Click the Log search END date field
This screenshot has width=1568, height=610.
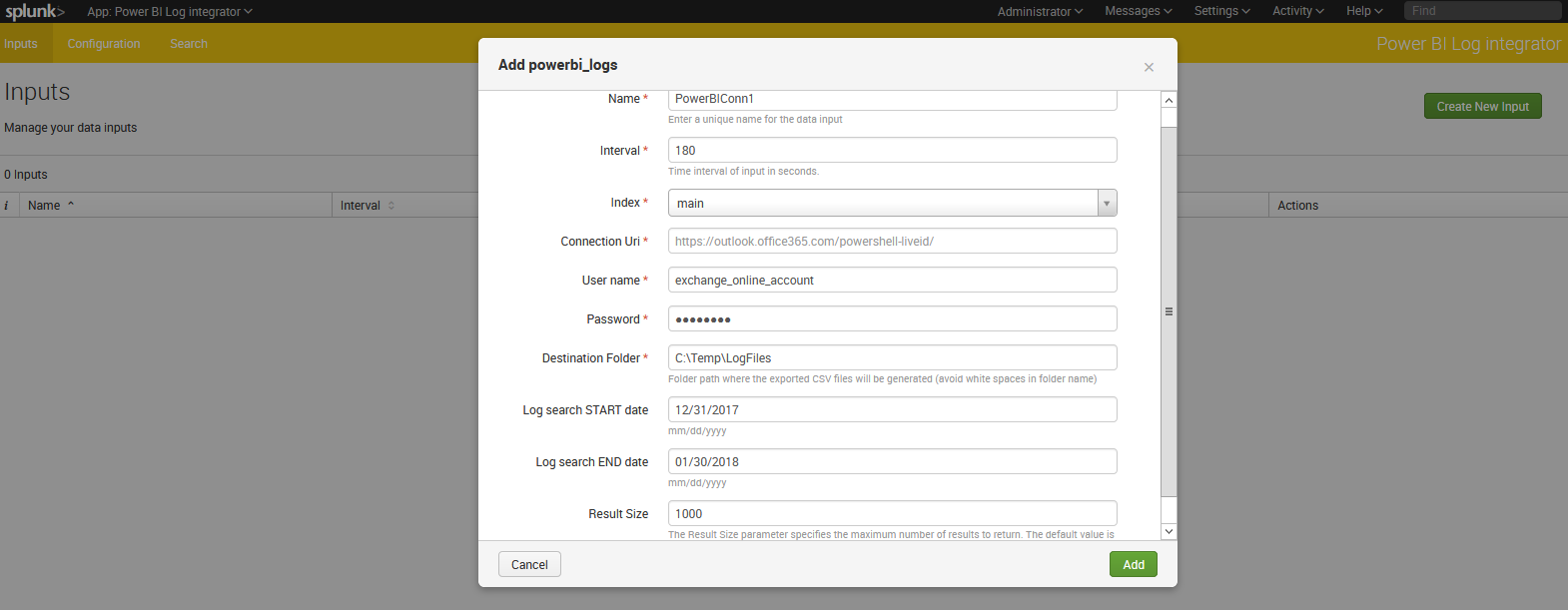[x=892, y=461]
